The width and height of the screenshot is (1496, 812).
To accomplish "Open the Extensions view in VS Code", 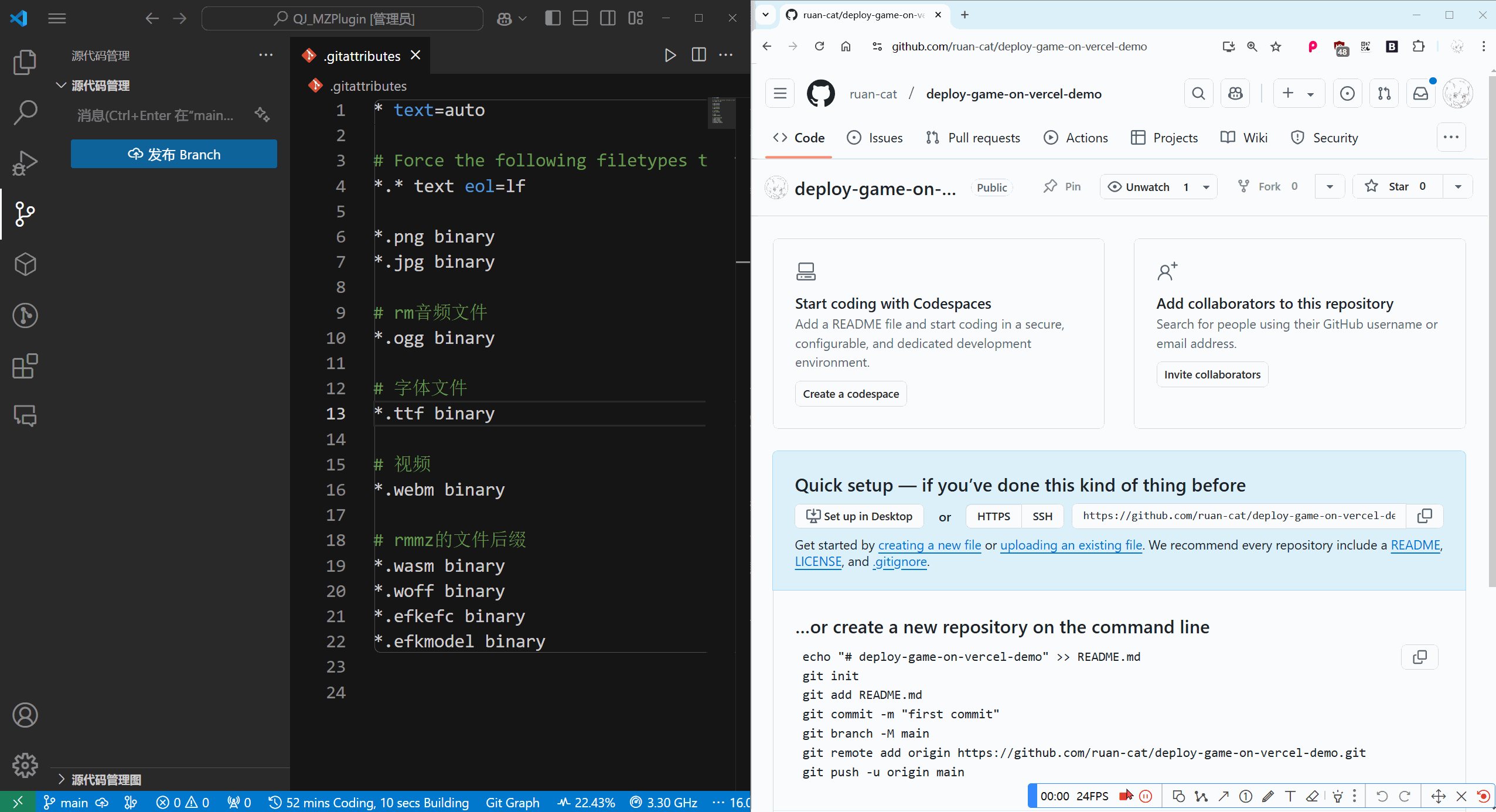I will tap(25, 366).
